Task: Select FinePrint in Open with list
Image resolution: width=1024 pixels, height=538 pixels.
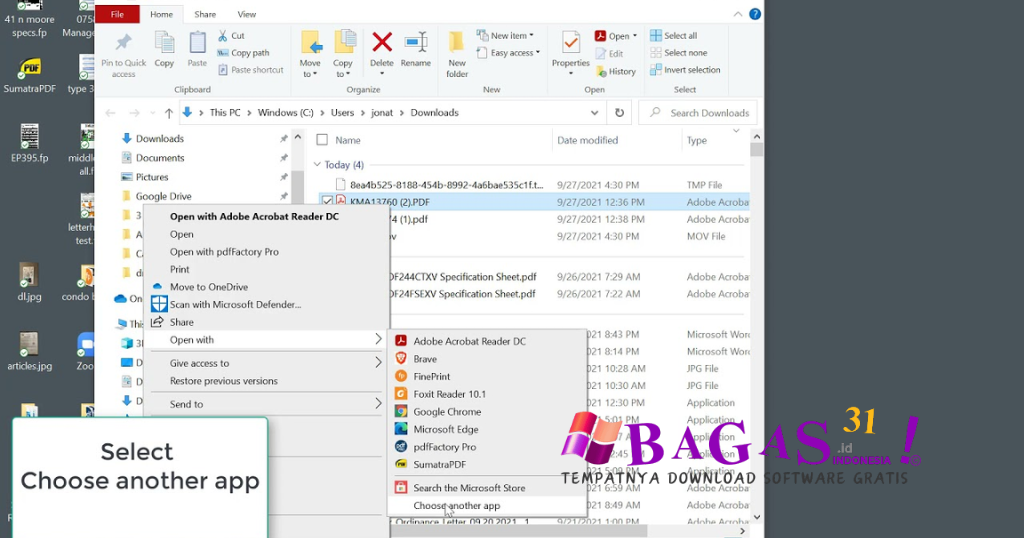Action: point(432,377)
